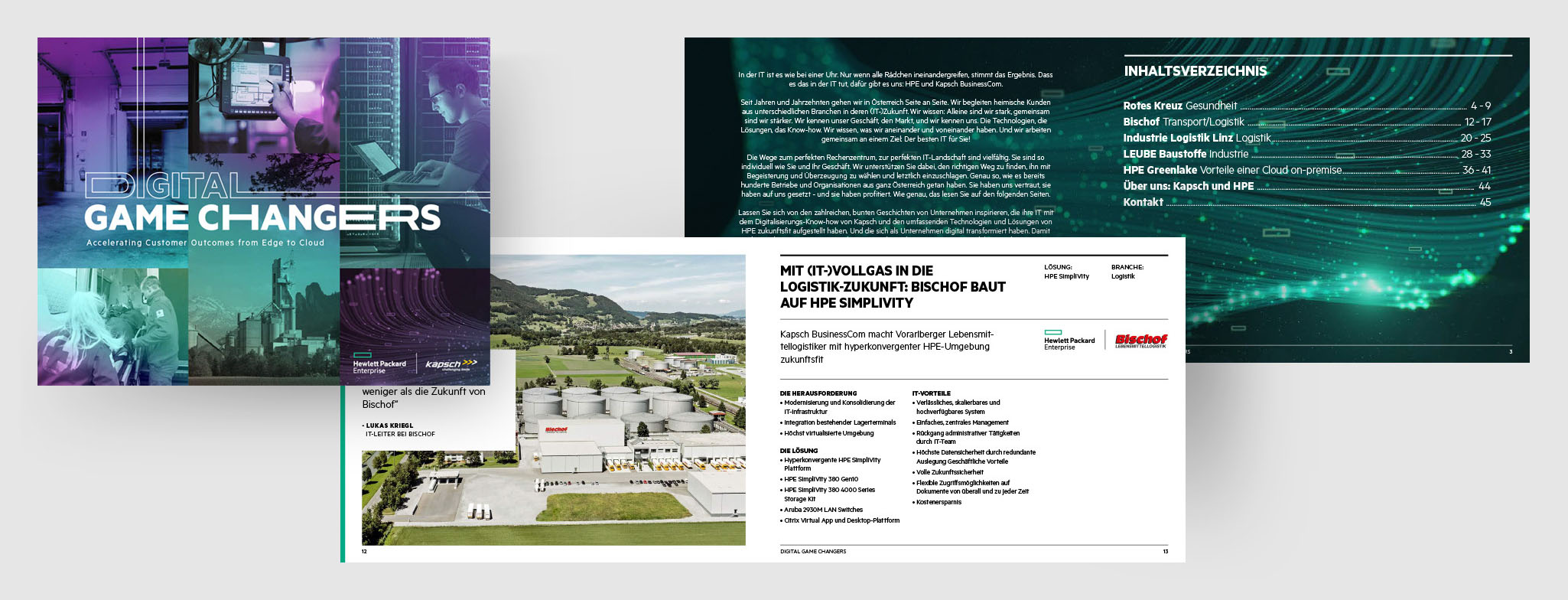Select bullet 'Aruba 2930M LAN Switches'
The image size is (1568, 600).
[821, 510]
